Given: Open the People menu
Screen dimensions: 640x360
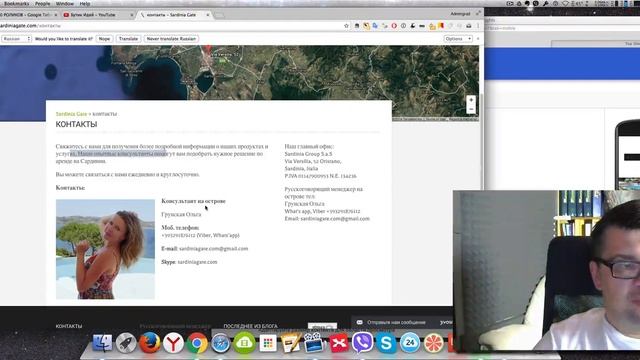Looking at the screenshot, I should (x=42, y=4).
